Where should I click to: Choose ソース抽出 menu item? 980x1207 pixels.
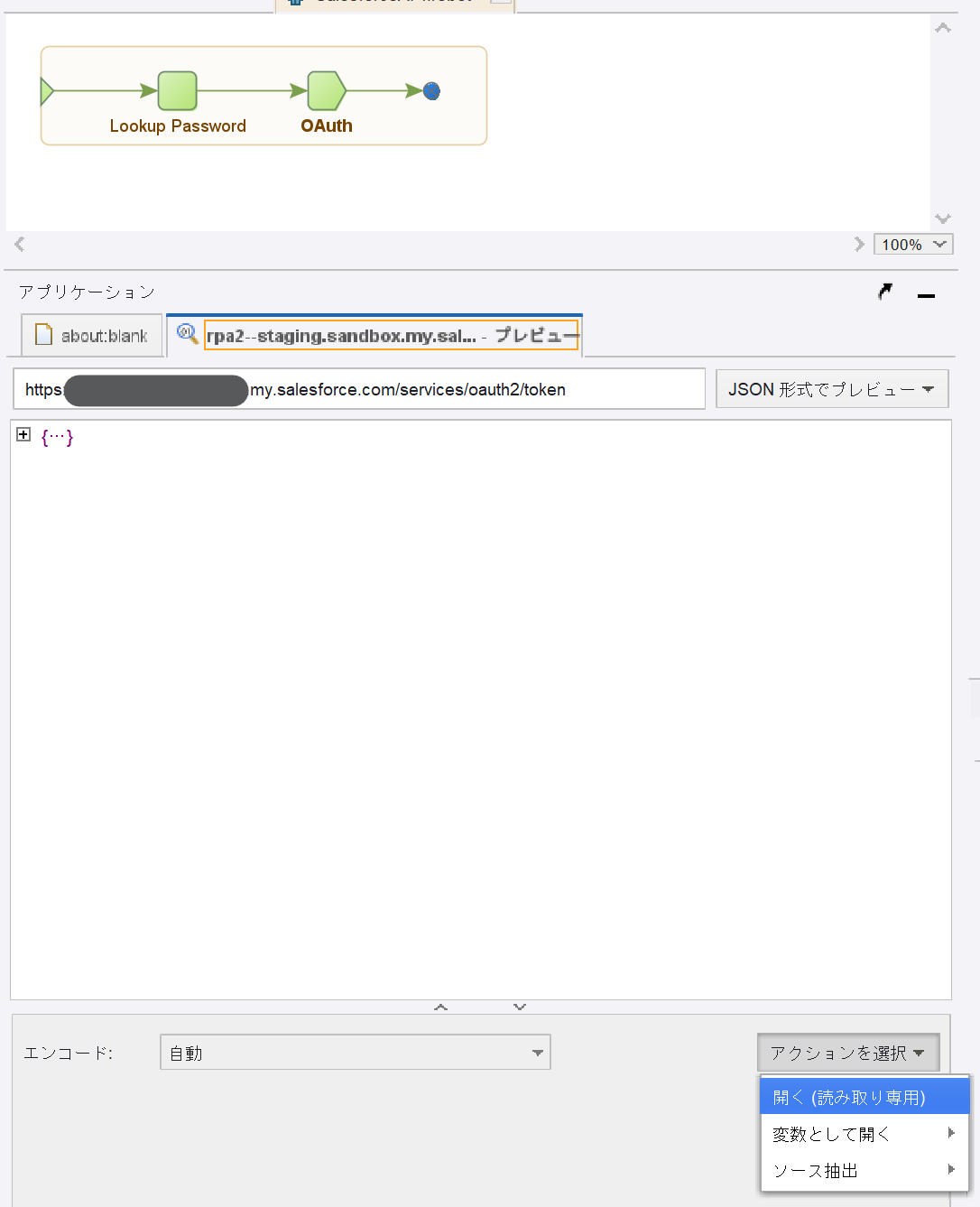pos(864,1170)
